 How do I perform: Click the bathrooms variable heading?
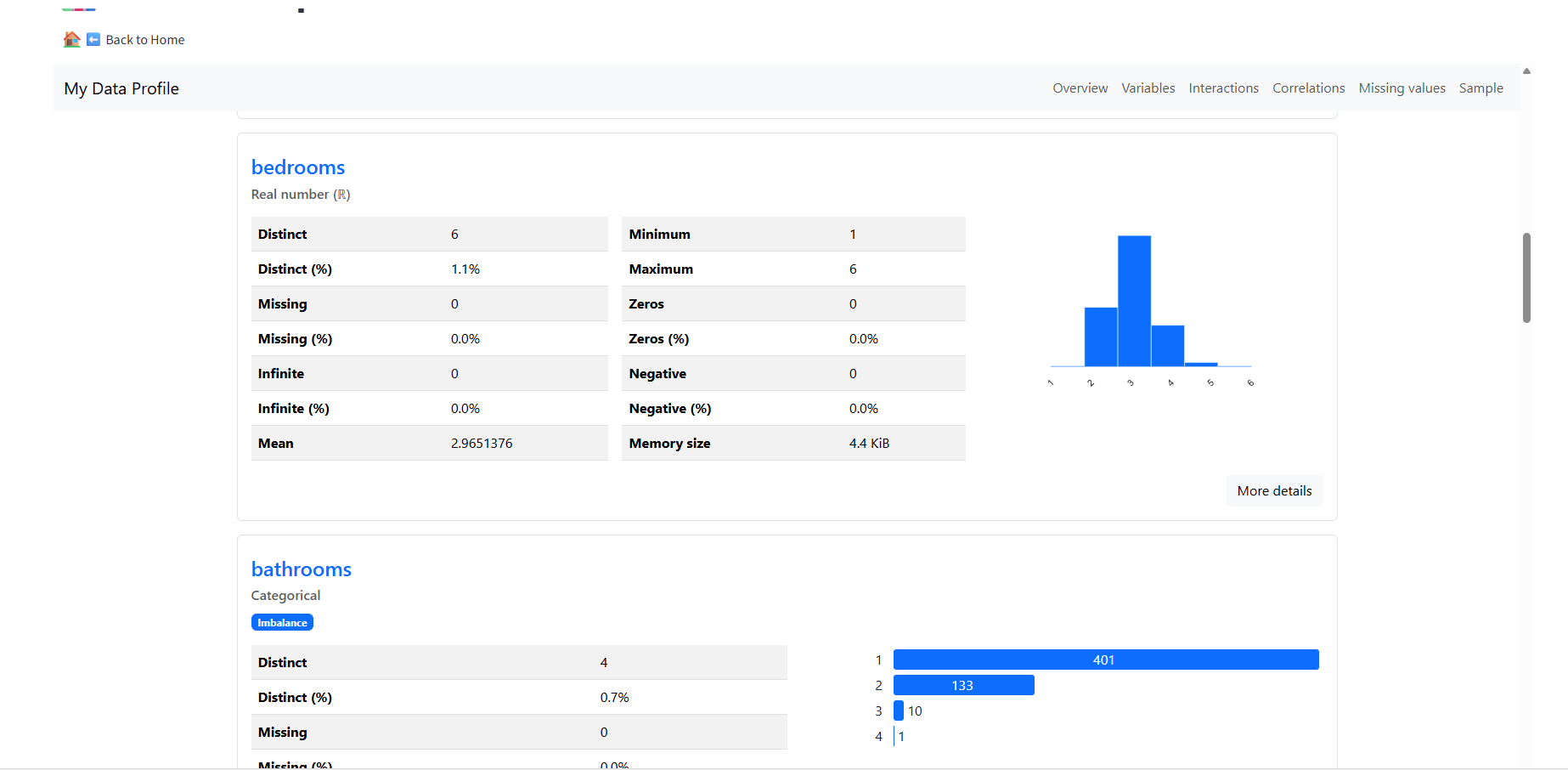302,569
